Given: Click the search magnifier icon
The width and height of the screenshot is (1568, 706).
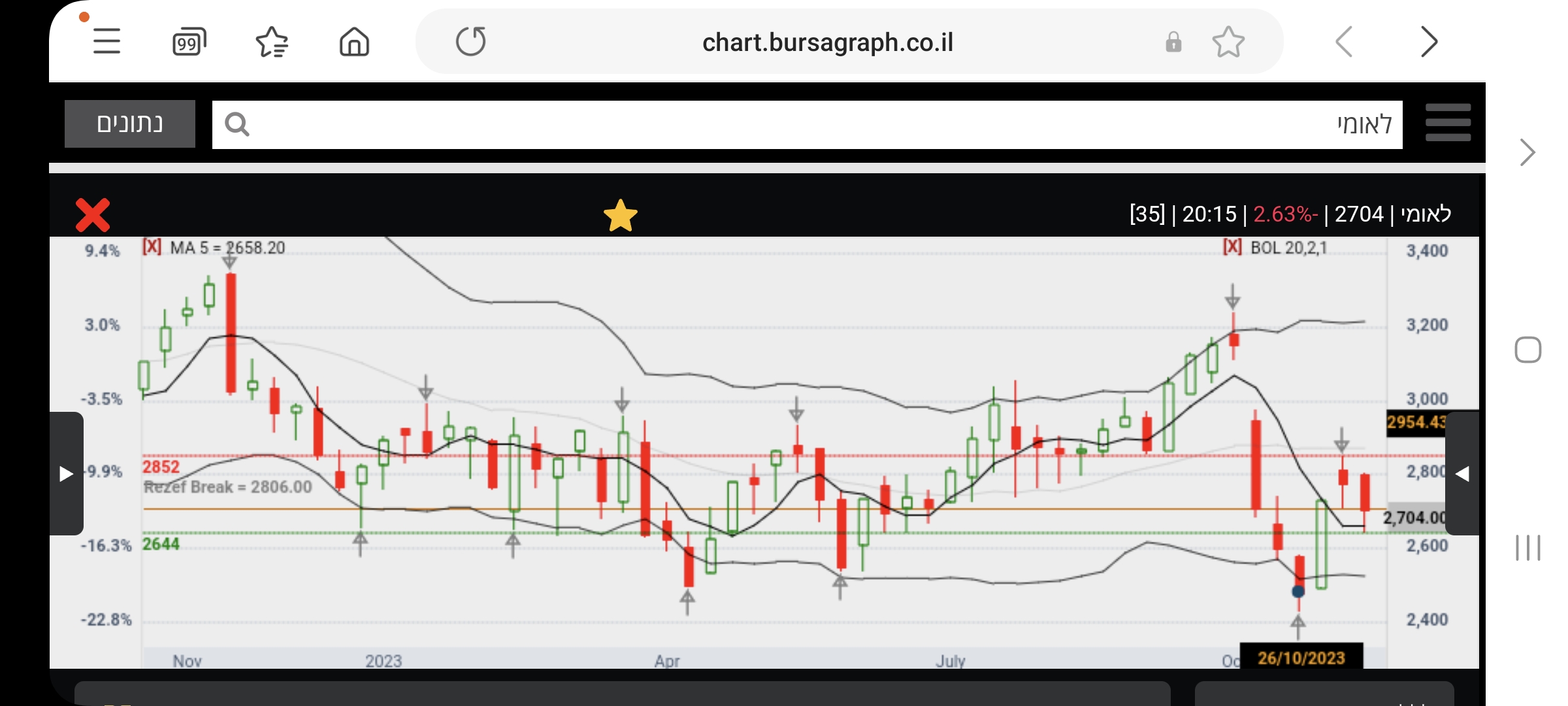Looking at the screenshot, I should (237, 124).
